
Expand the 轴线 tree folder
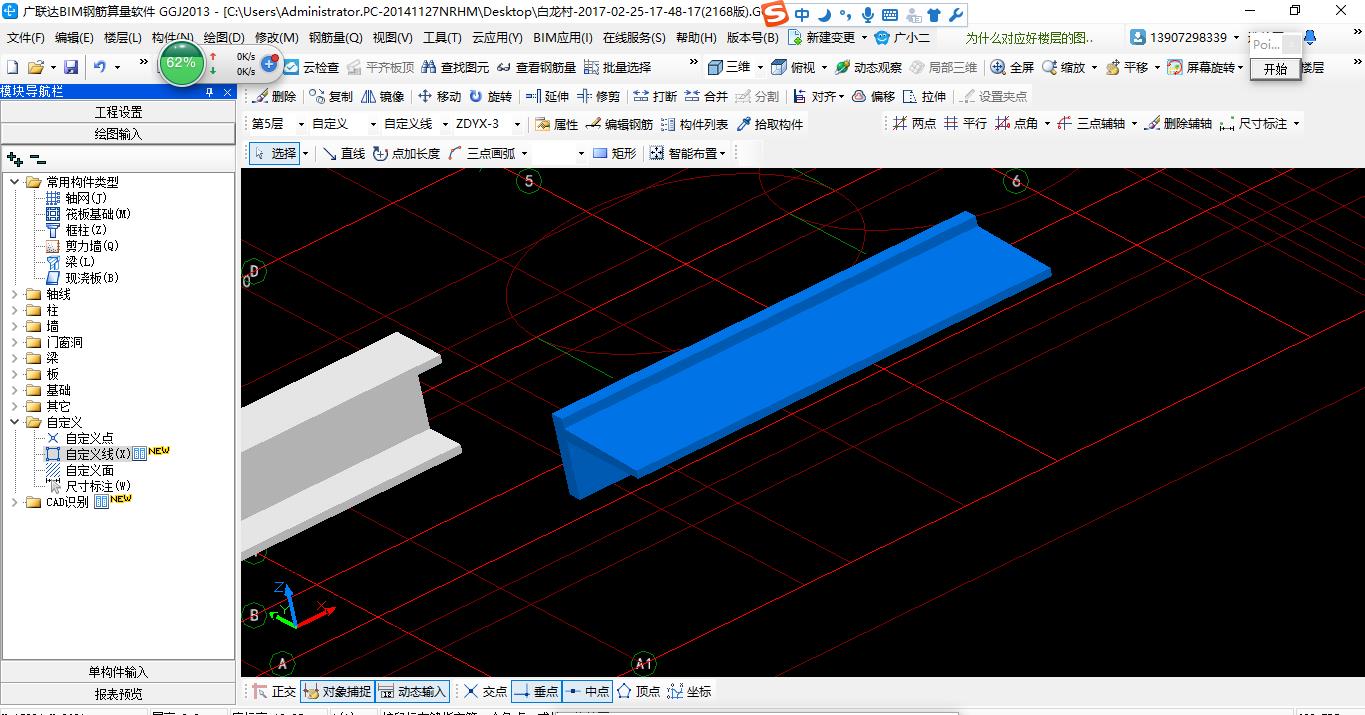click(x=16, y=295)
